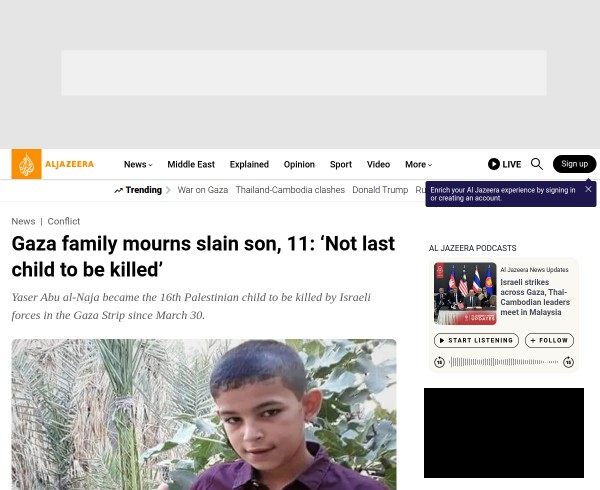Screen dimensions: 600x490
Task: Open the War on Gaza trending link
Action: [x=203, y=190]
